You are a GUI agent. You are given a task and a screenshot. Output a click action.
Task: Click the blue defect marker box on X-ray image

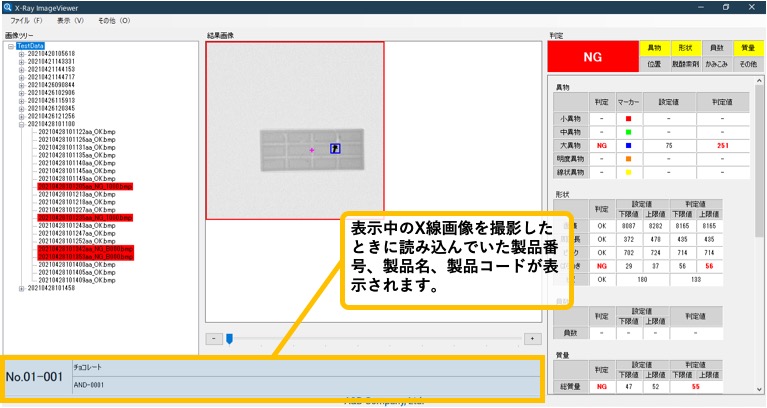click(336, 148)
